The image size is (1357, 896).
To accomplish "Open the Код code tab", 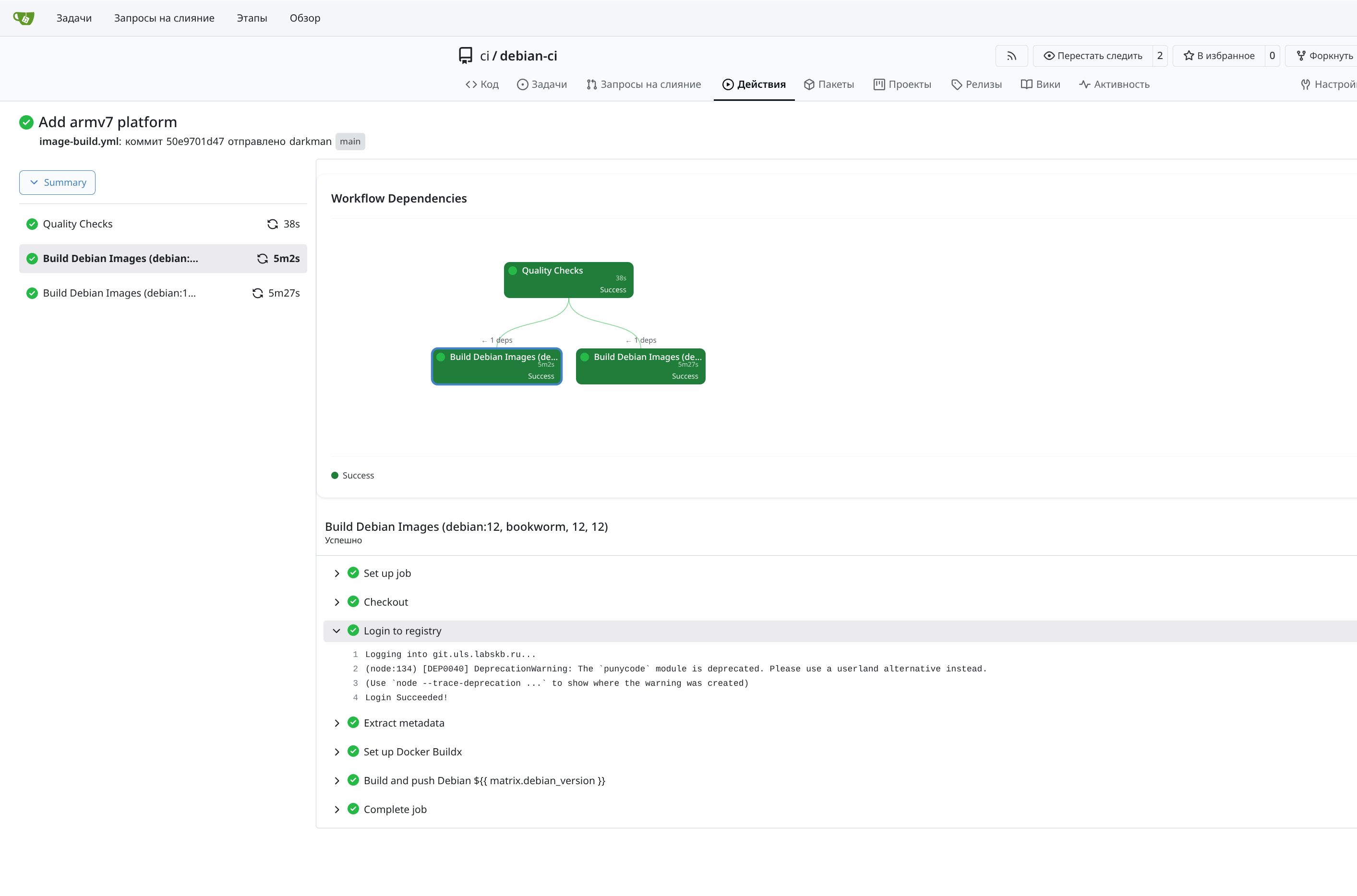I will pos(482,84).
